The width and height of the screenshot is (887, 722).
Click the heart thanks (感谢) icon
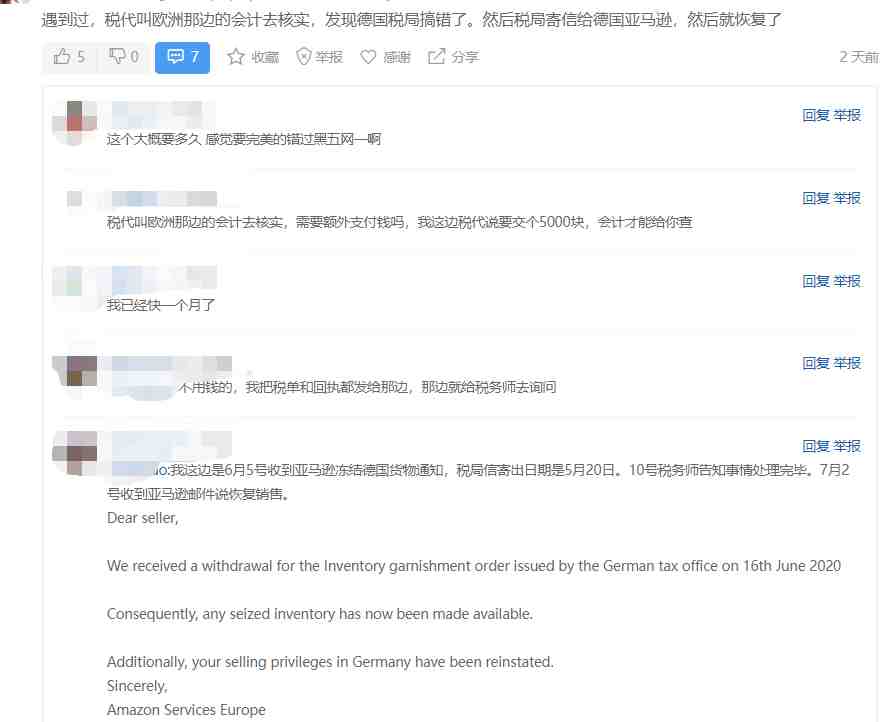(x=368, y=57)
